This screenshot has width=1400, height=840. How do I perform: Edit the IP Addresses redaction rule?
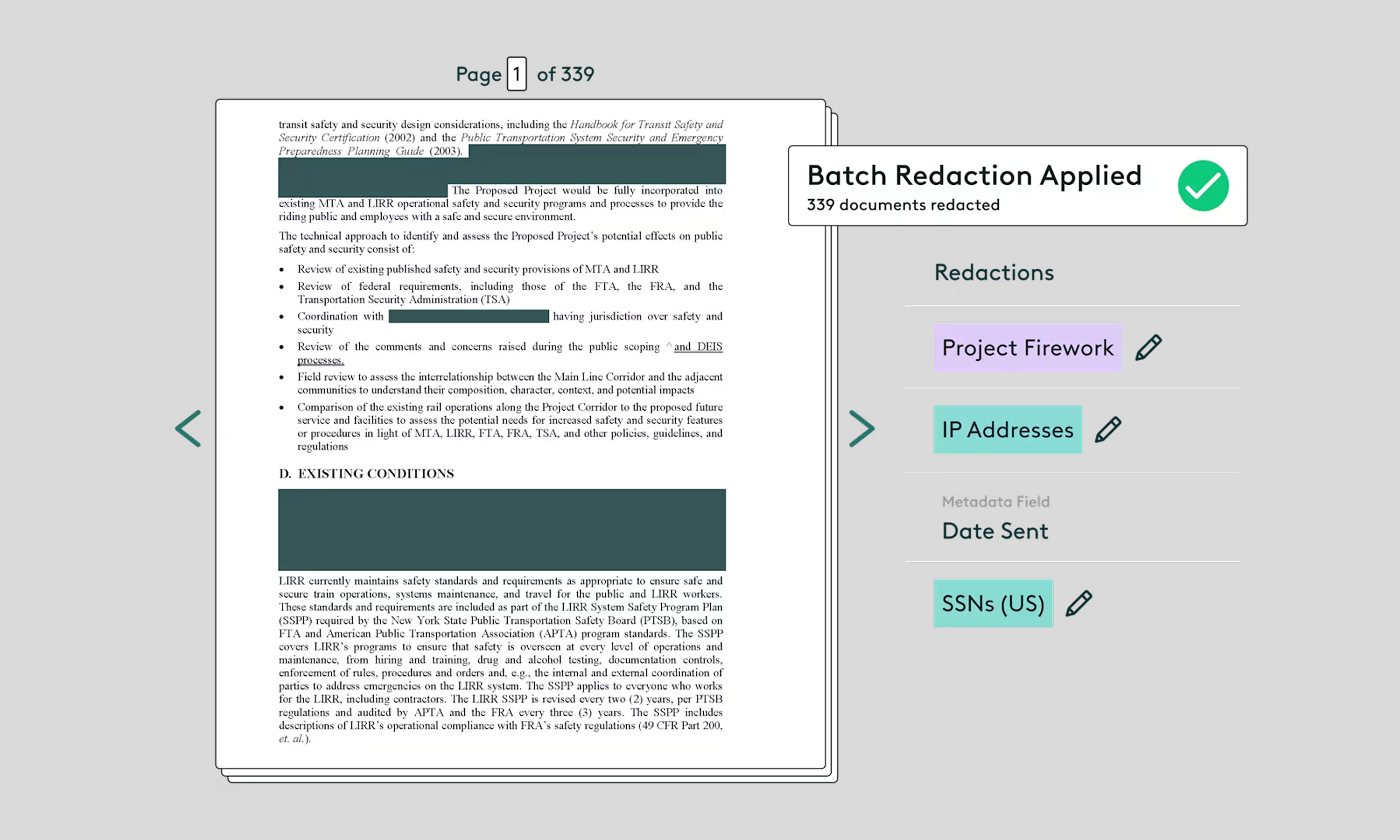[1107, 430]
